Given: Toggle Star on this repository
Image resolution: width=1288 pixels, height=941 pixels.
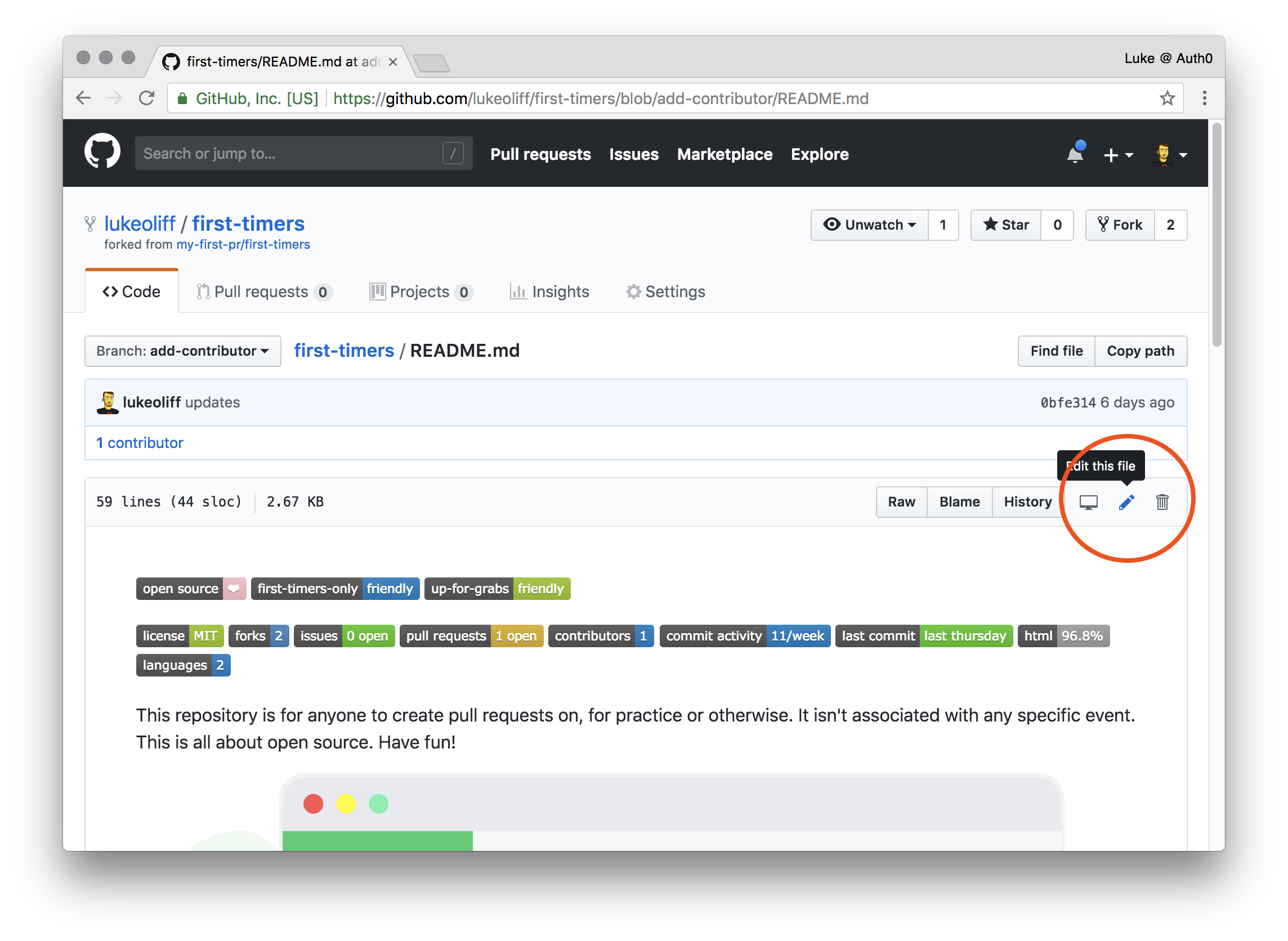Looking at the screenshot, I should click(x=1005, y=225).
